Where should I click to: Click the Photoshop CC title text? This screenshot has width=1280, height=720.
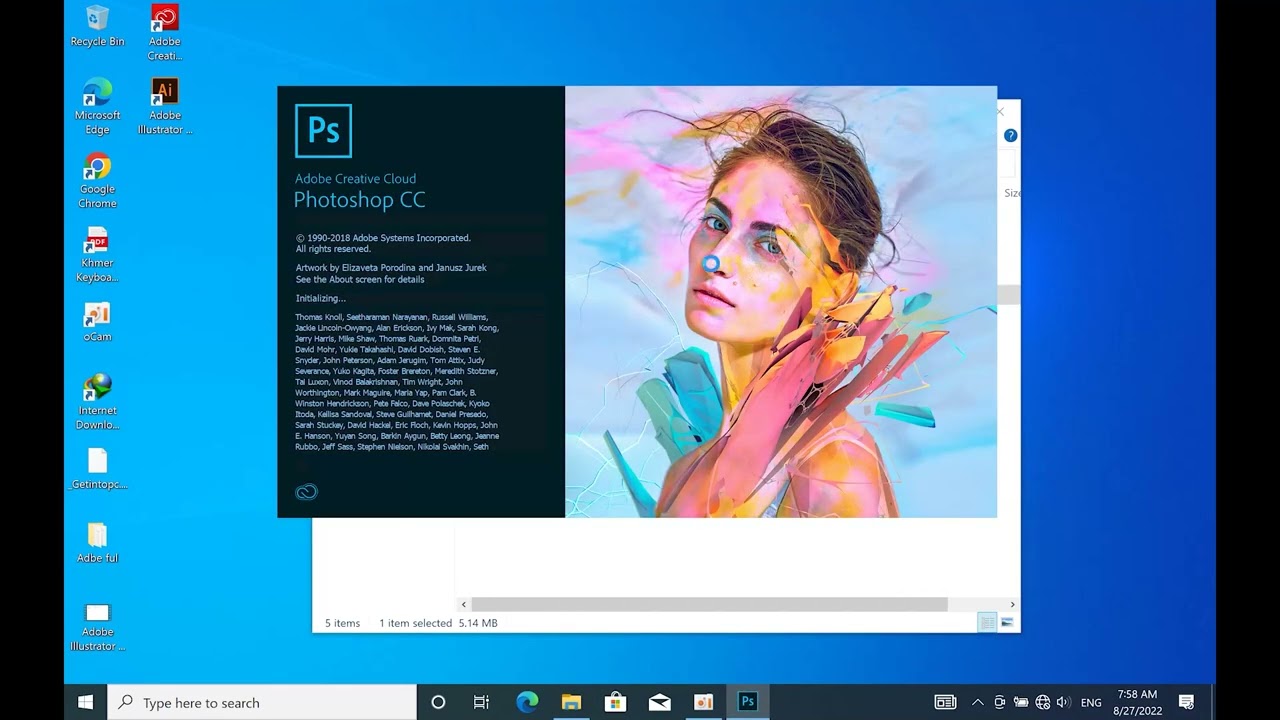(x=359, y=200)
